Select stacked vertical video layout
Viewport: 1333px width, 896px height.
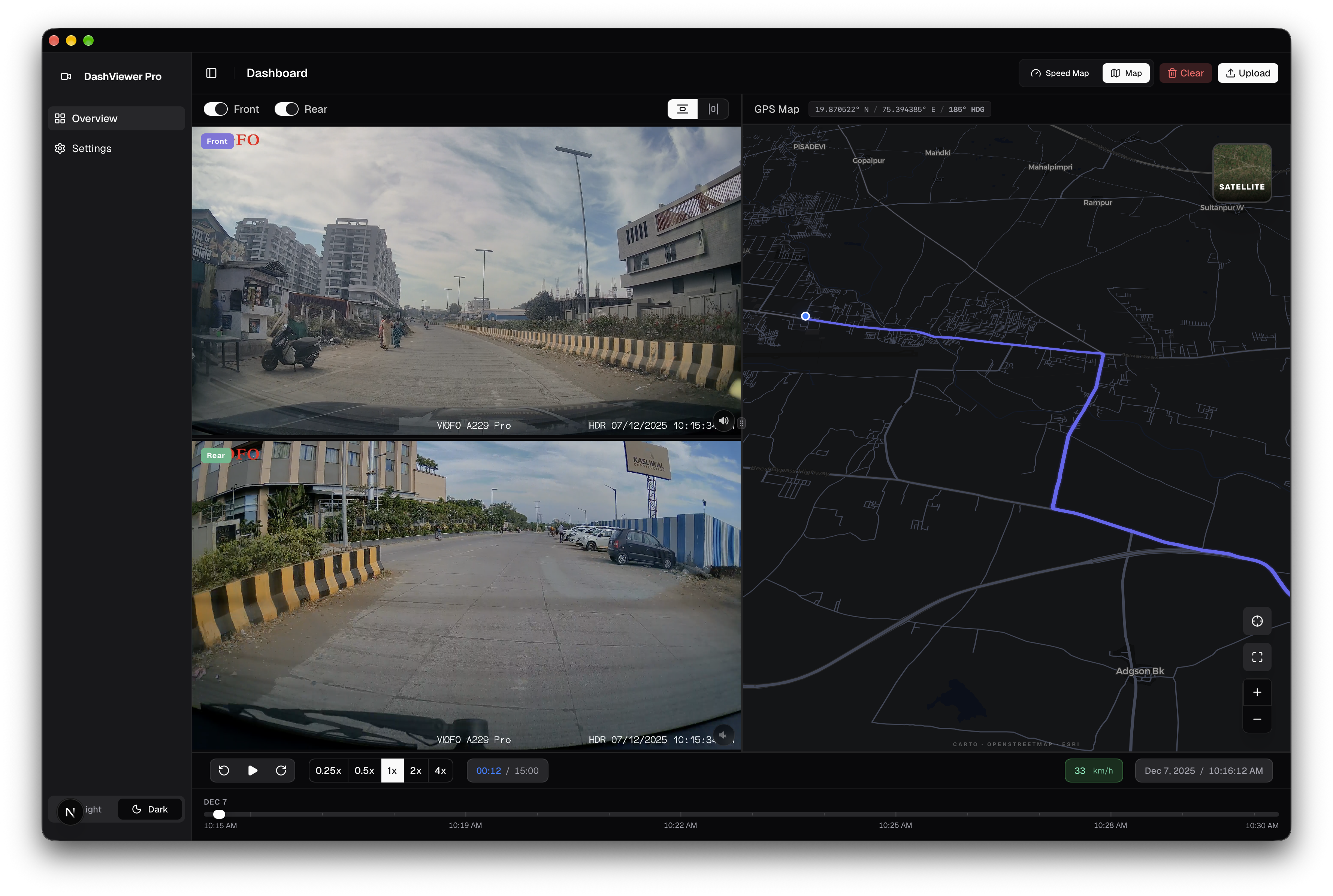pos(682,109)
